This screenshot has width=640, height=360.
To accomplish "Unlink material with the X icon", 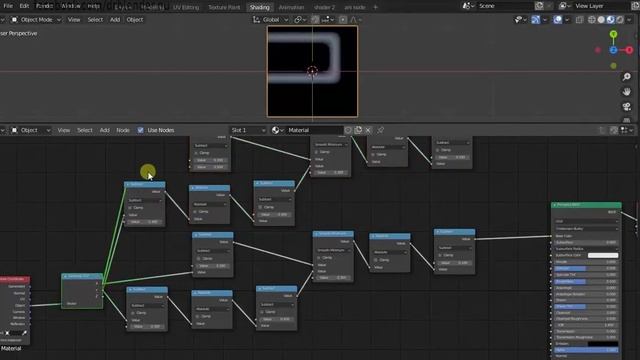I will [x=368, y=130].
